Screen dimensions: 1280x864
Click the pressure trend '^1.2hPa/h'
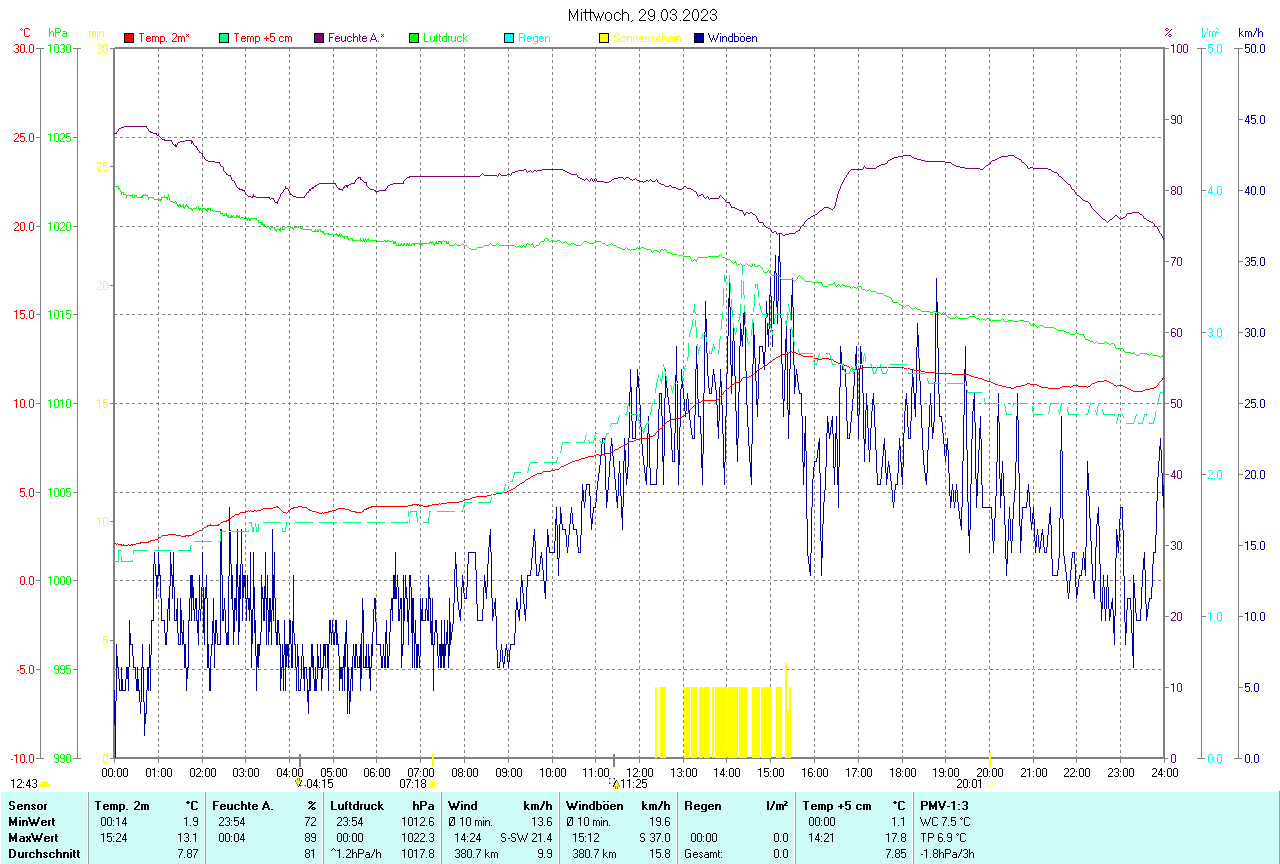tap(357, 853)
